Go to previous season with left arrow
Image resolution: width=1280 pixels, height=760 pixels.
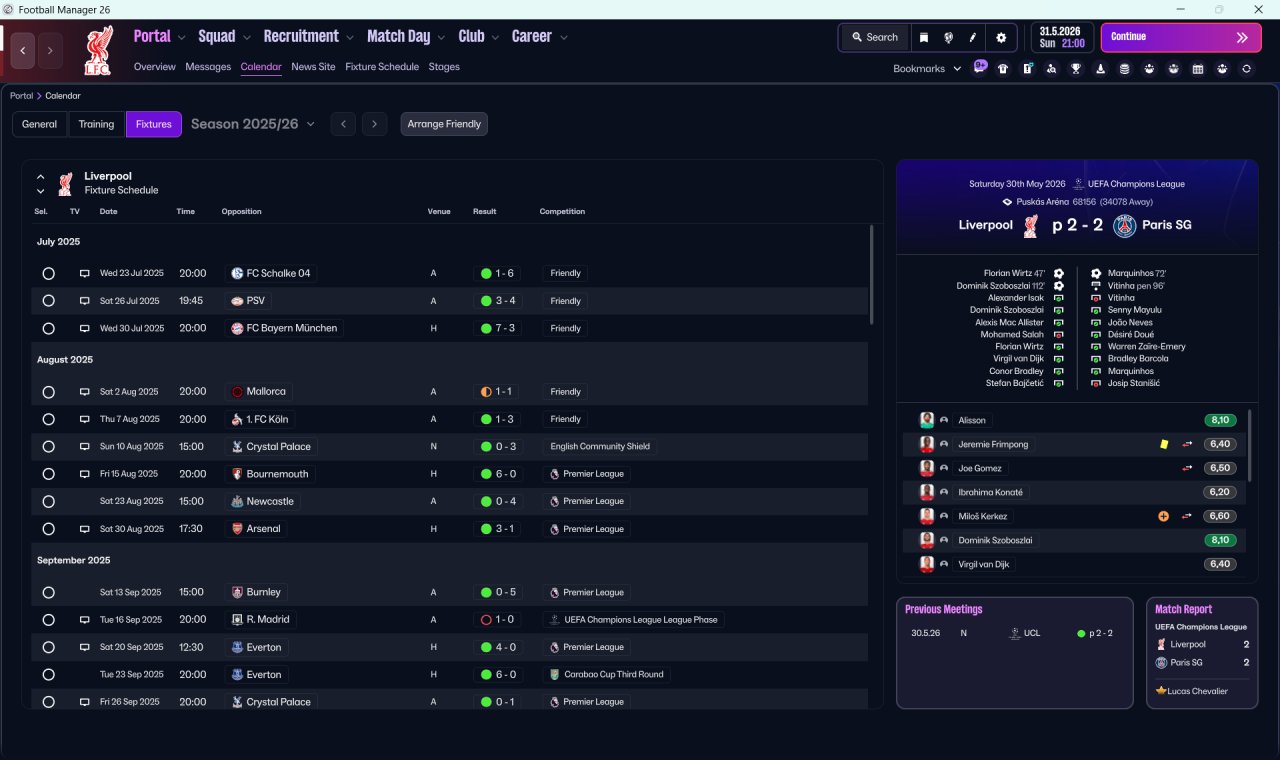(x=343, y=124)
